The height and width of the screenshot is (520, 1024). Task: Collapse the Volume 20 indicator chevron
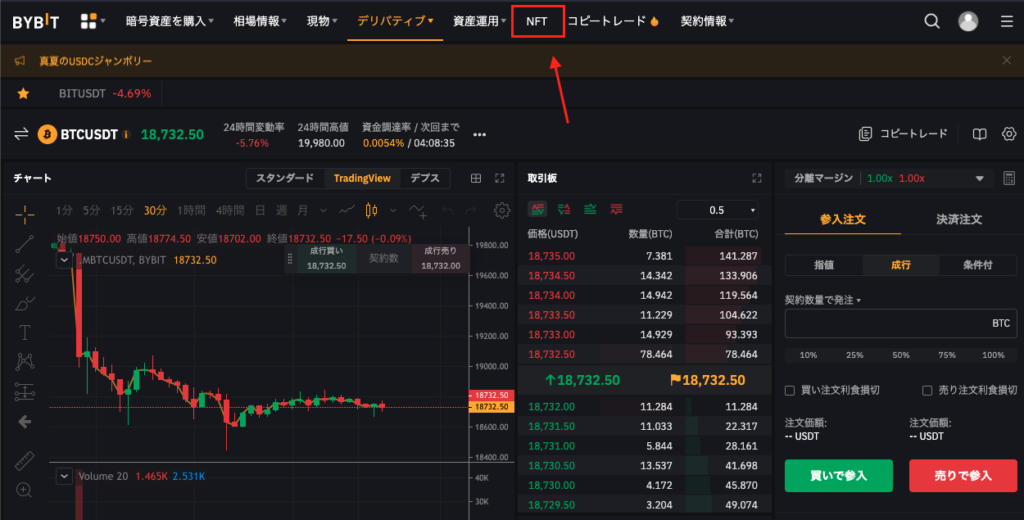click(64, 476)
